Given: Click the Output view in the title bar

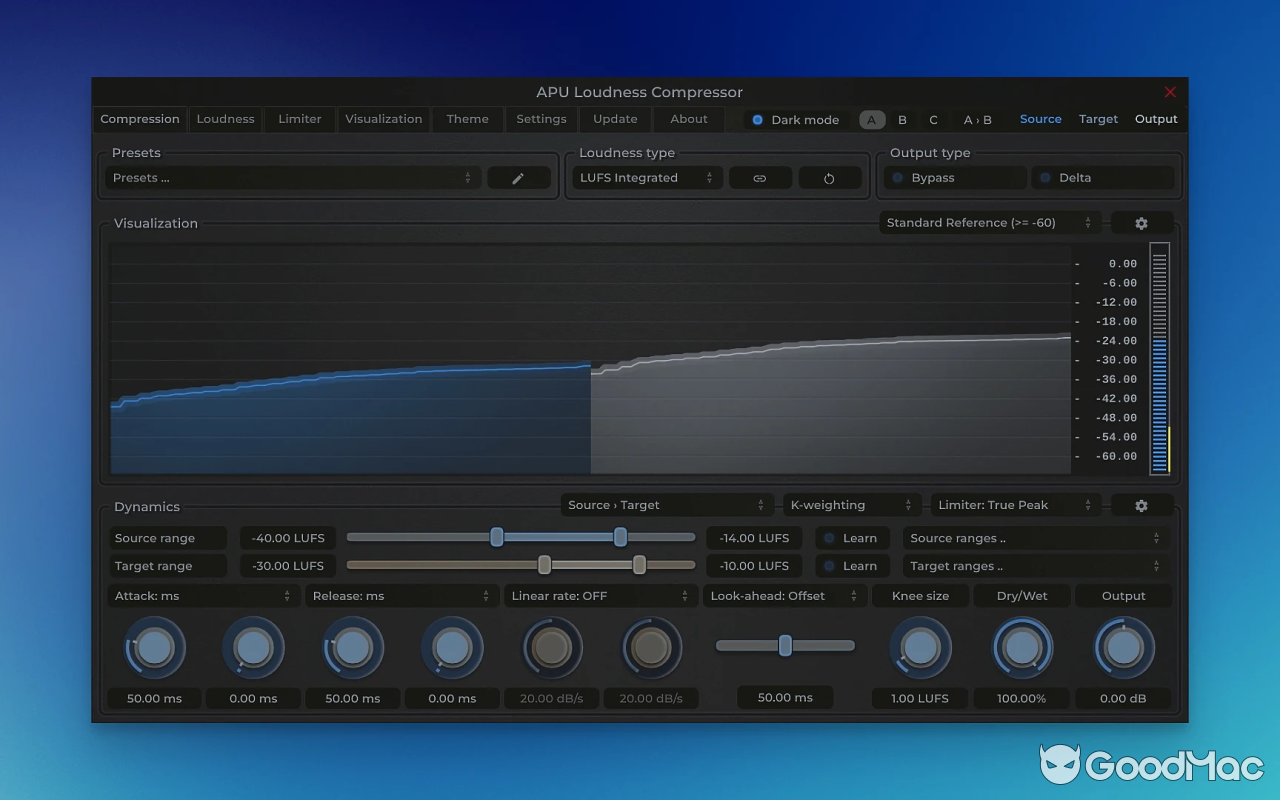Looking at the screenshot, I should (1156, 118).
